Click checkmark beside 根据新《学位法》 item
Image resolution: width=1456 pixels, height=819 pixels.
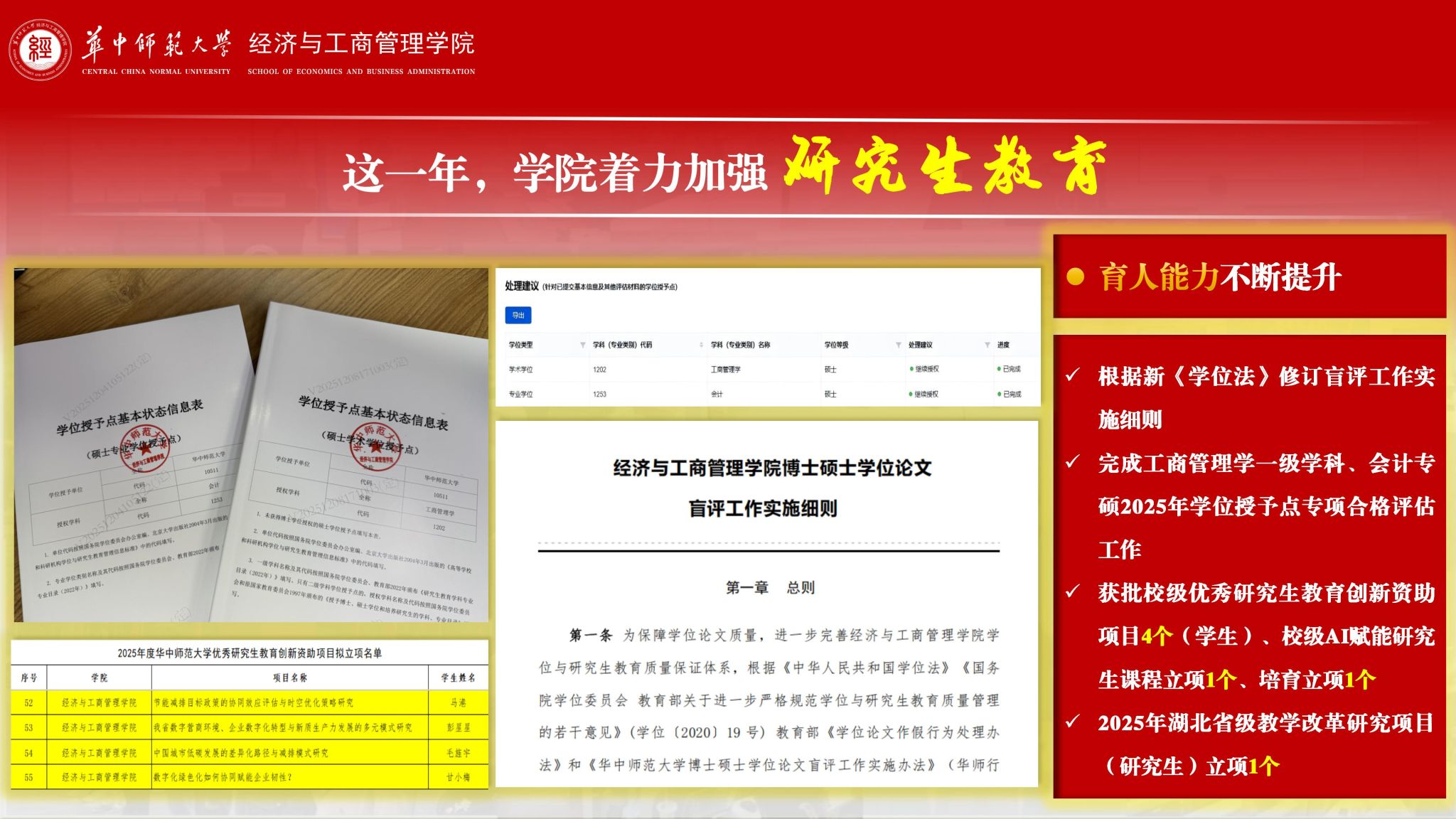1073,375
